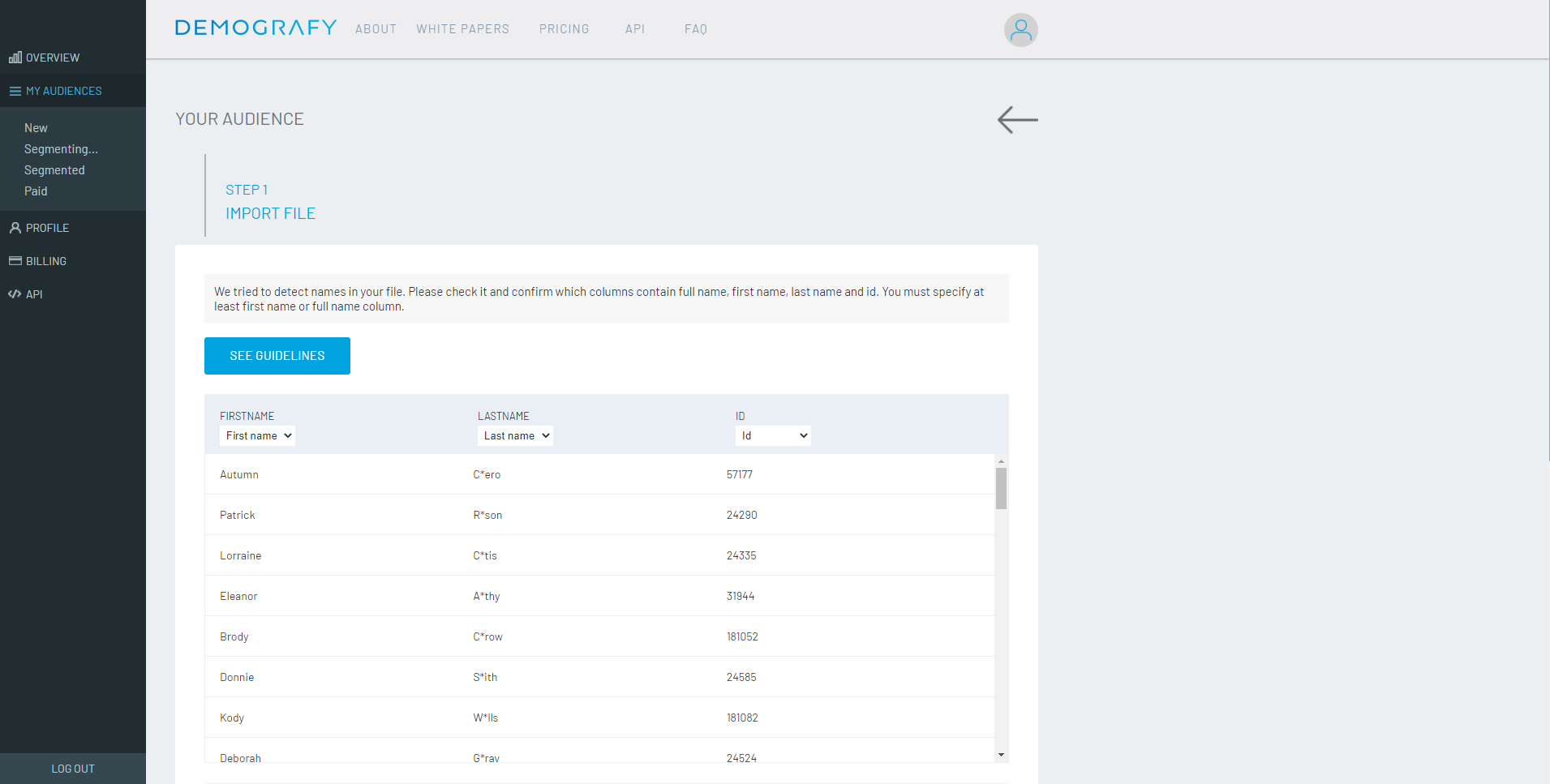Viewport: 1550px width, 784px height.
Task: Click the ID value 31944
Action: (741, 596)
